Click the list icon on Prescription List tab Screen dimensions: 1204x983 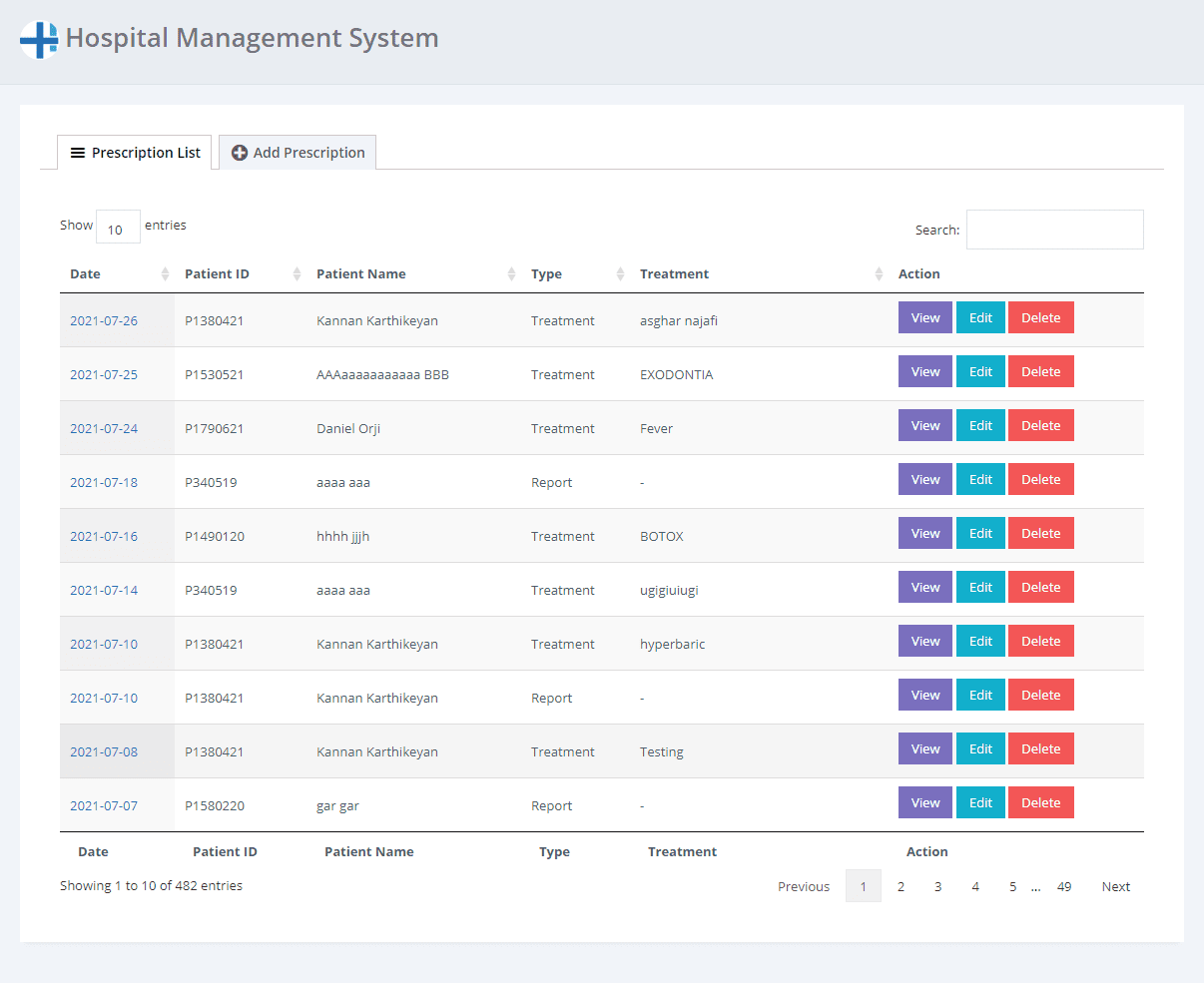[x=79, y=152]
